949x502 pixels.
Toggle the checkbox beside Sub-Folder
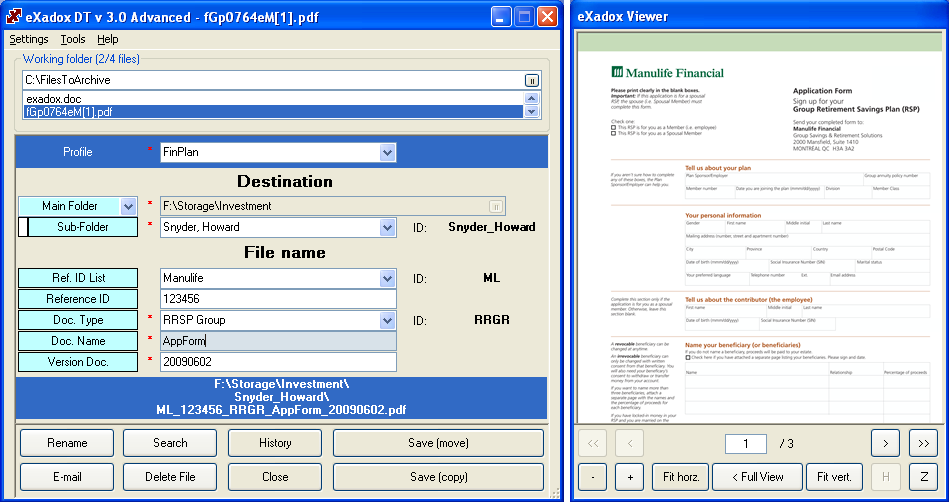pos(23,227)
